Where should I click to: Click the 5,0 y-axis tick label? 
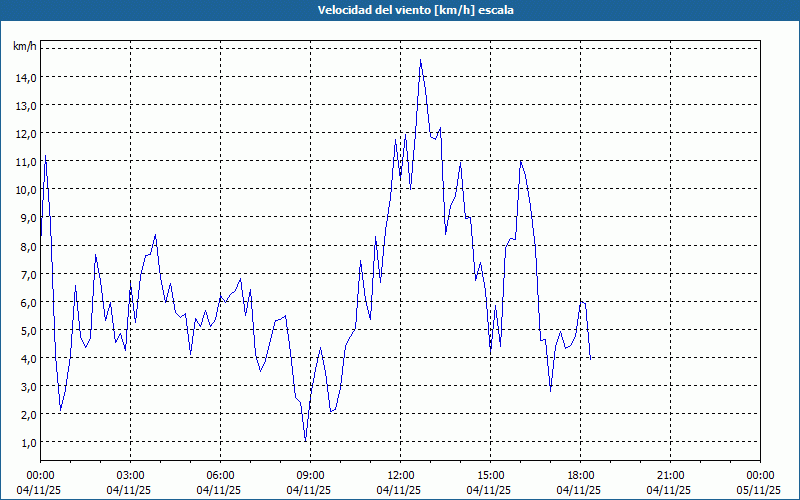coord(26,330)
